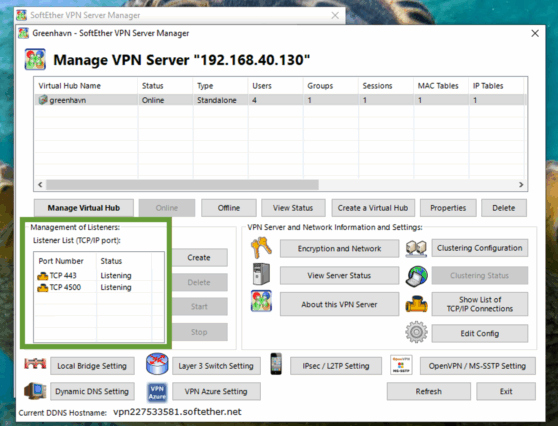558x426 pixels.
Task: Click the hub list right scroll arrow
Action: click(521, 185)
